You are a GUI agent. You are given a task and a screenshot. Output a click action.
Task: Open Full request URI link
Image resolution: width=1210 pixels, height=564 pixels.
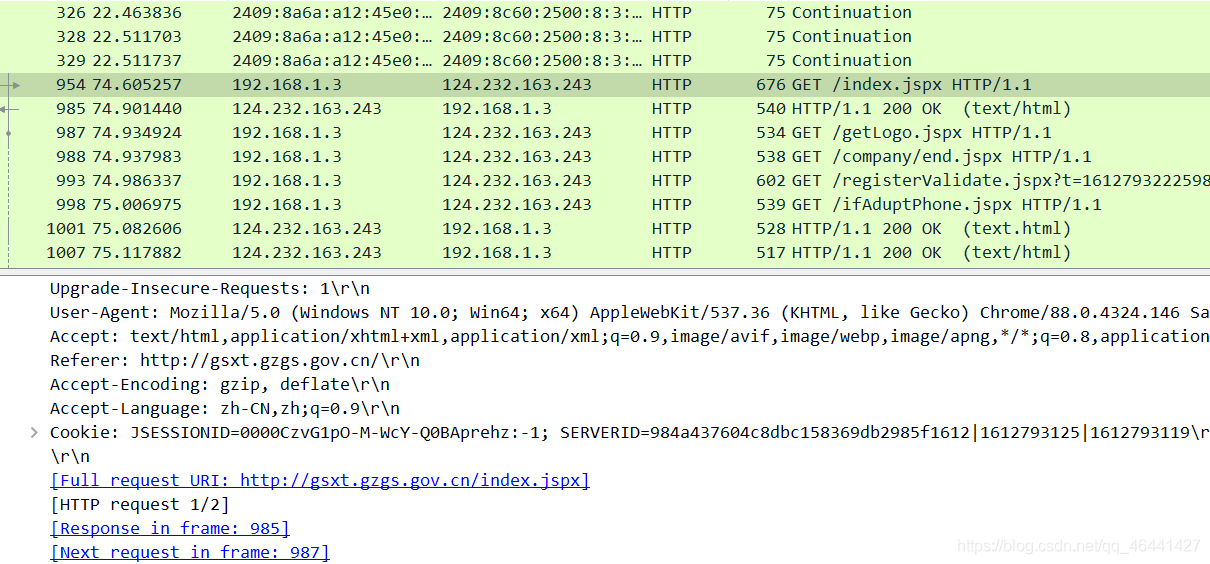[320, 481]
